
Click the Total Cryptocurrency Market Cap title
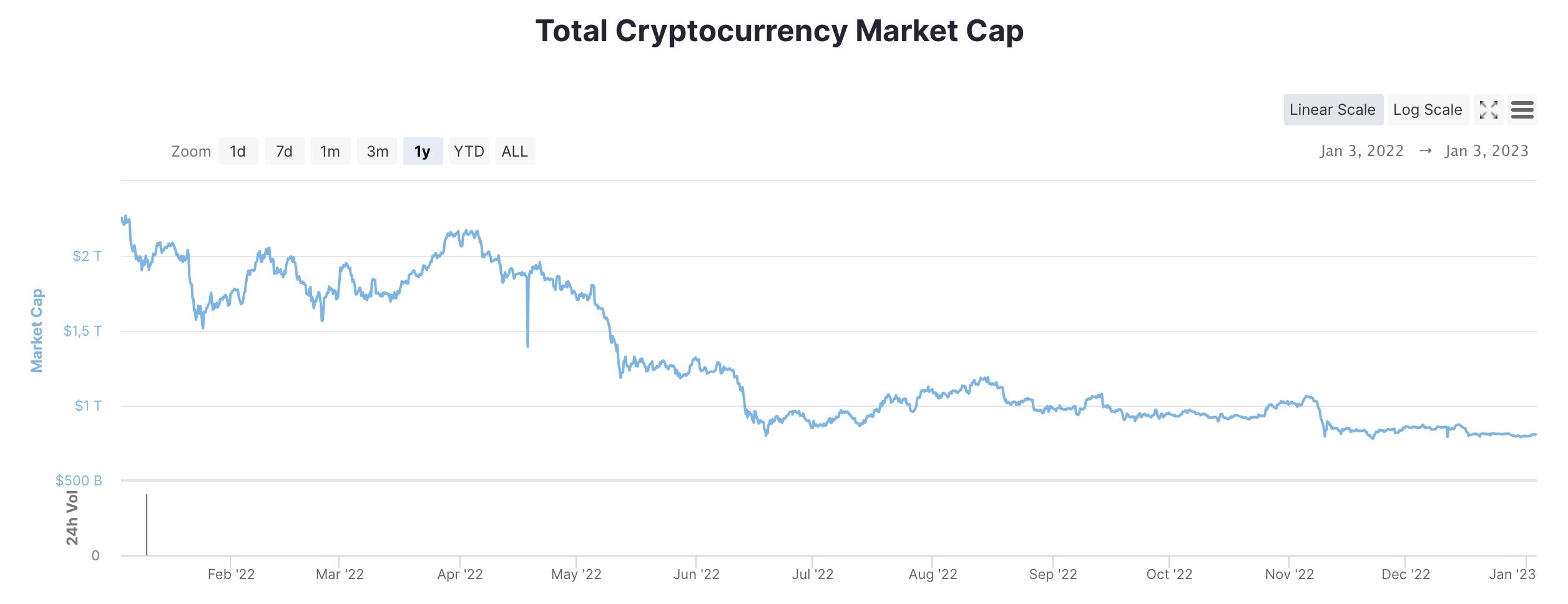[x=779, y=31]
